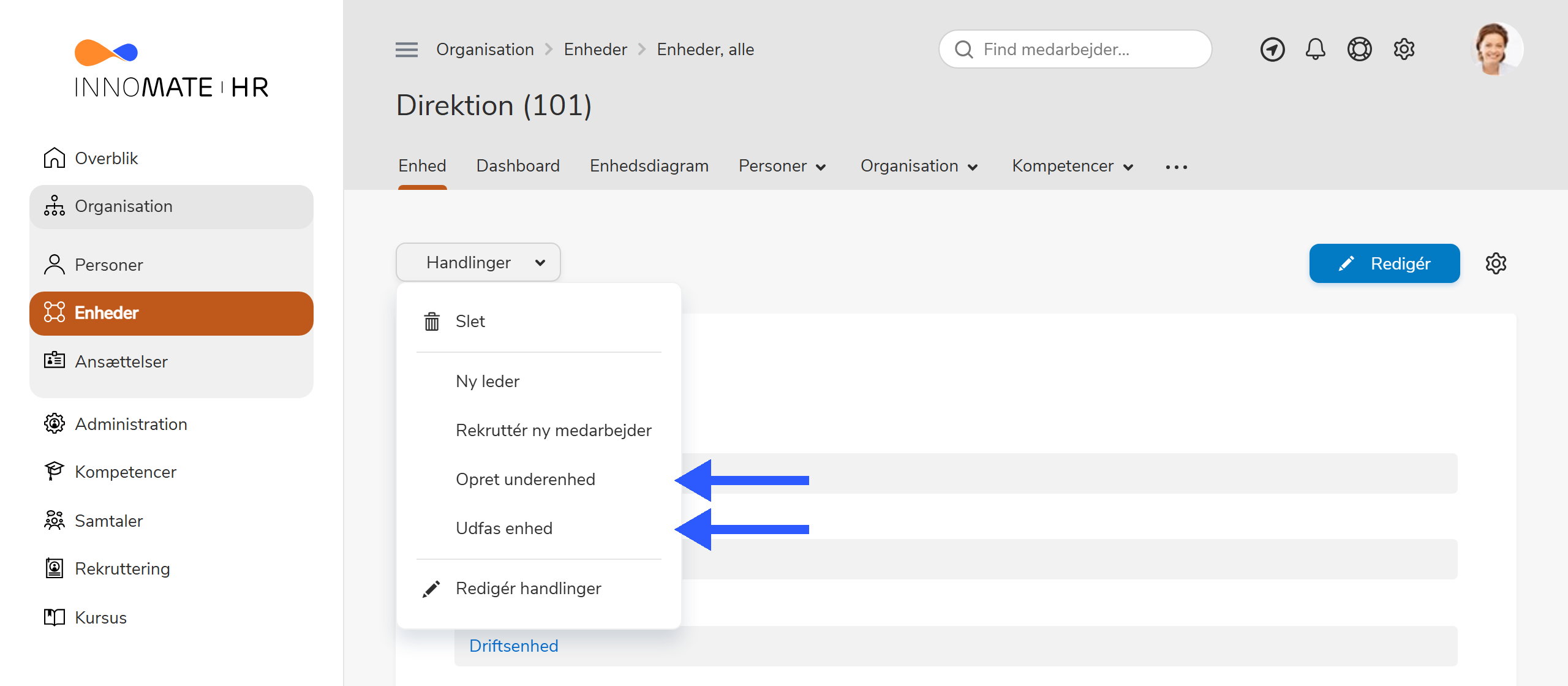
Task: Select Opret underenhed from the menu
Action: tap(526, 479)
